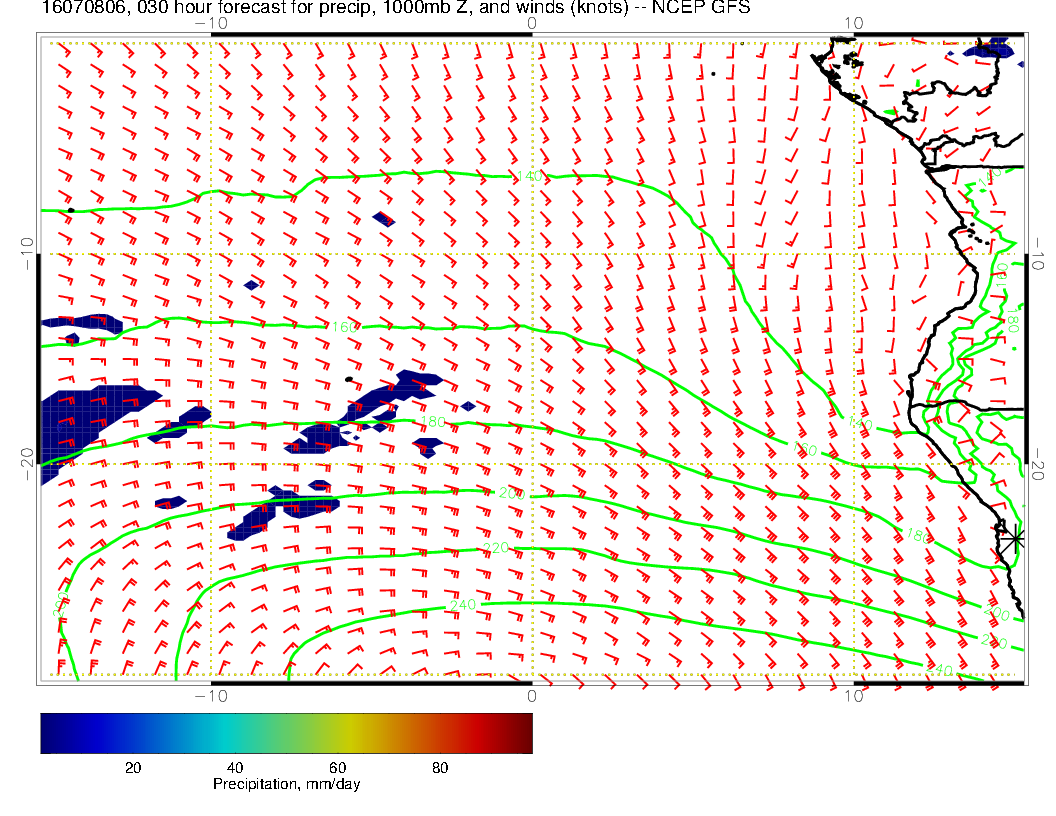Screen dimensions: 1056x816
Task: Click the 0 longitude label on top axis
Action: [x=531, y=23]
